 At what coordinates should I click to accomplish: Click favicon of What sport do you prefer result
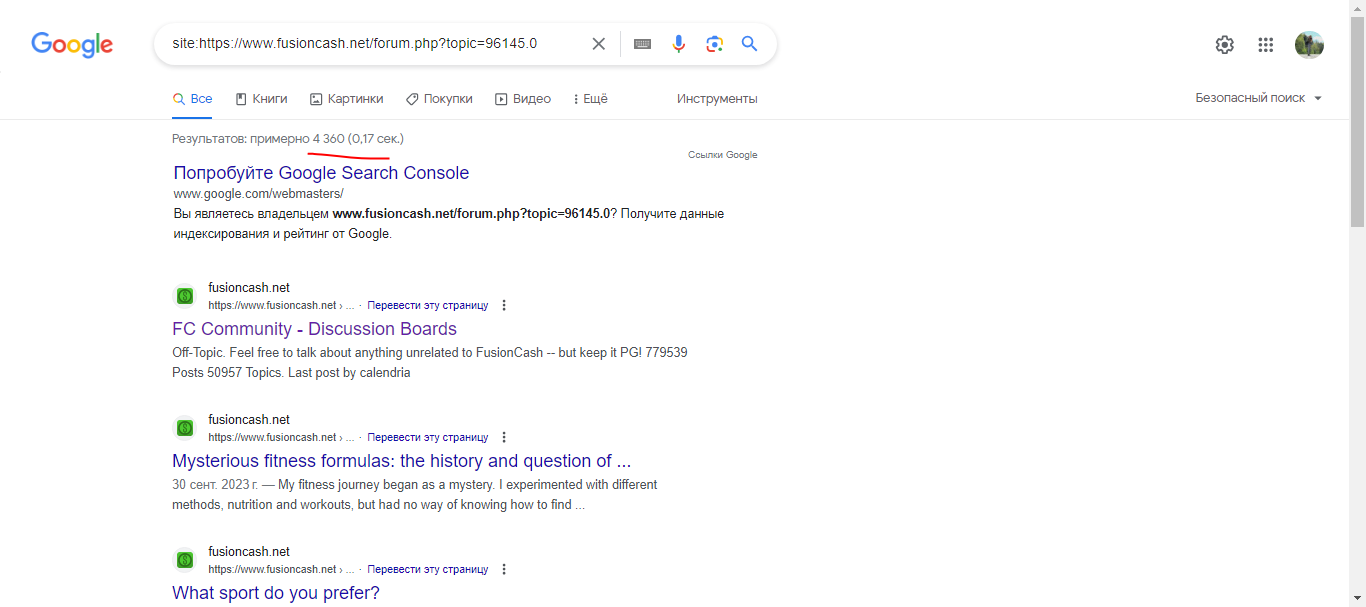[185, 560]
